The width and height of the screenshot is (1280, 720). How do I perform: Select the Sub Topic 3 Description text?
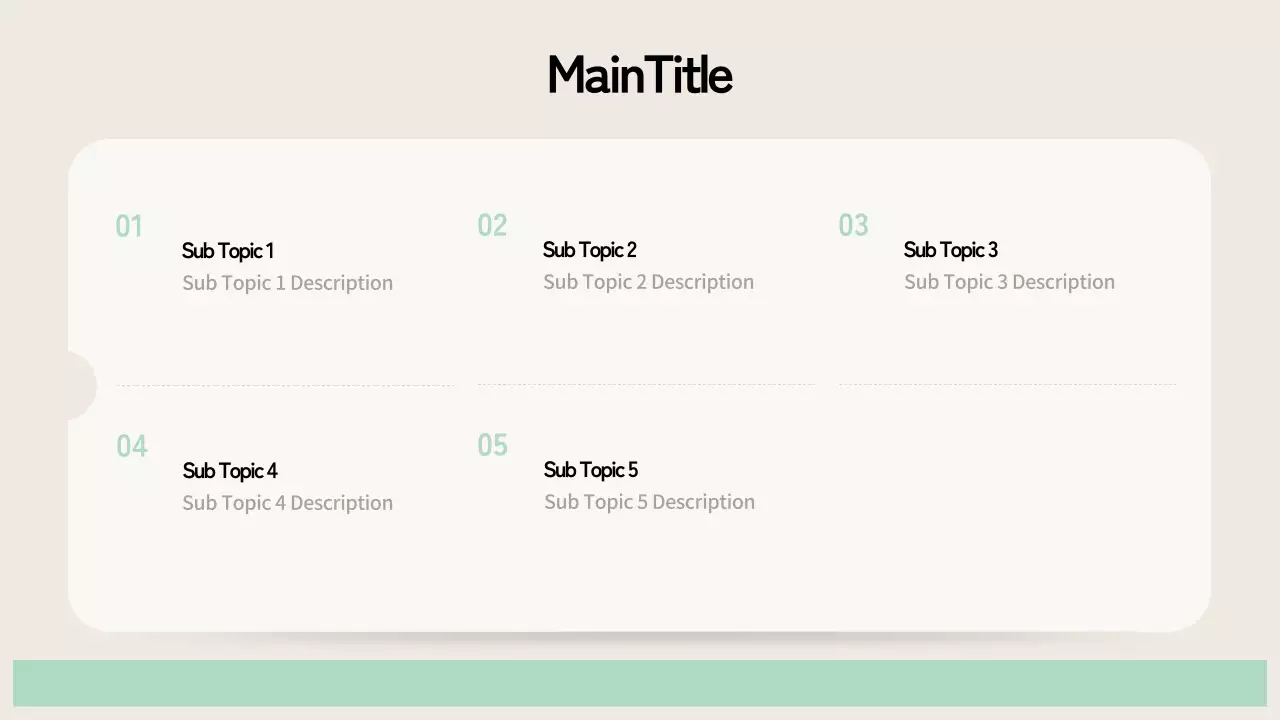click(x=1009, y=282)
